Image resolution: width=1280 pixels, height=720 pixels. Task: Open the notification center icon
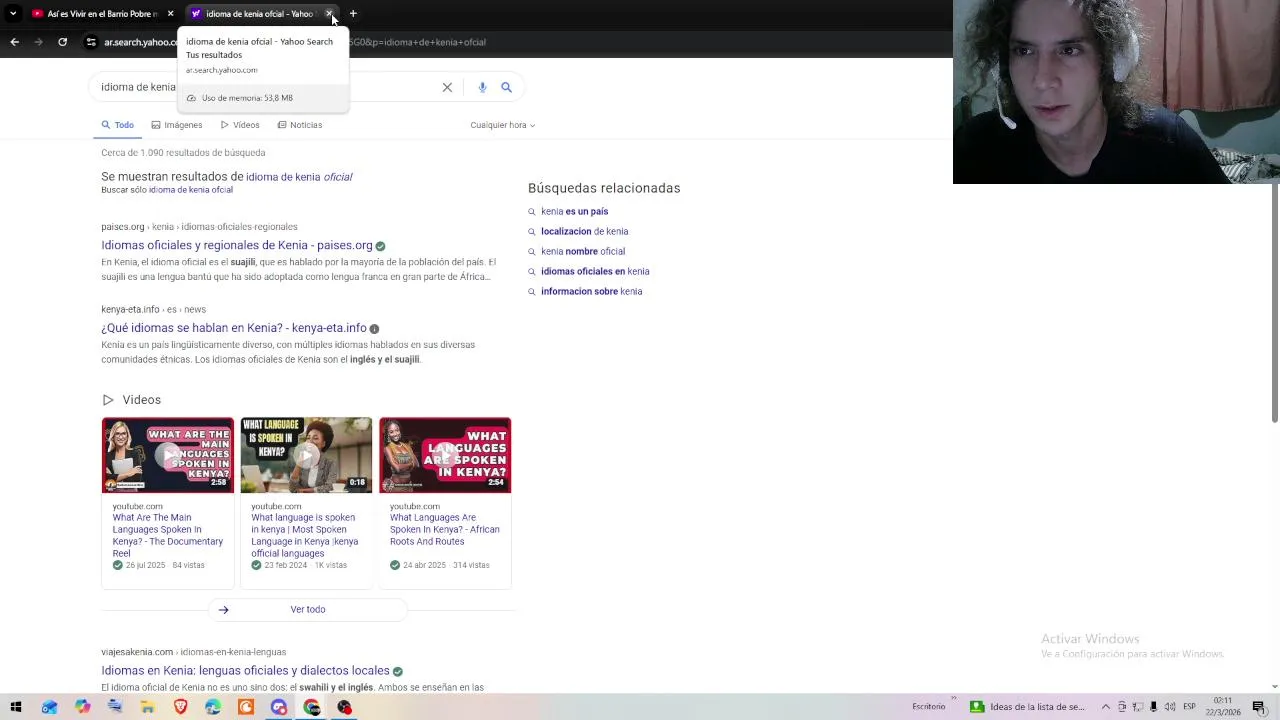tap(1259, 707)
